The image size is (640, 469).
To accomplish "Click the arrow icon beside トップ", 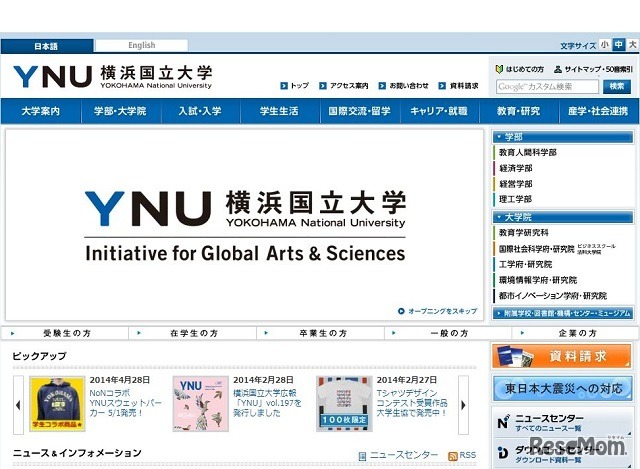I will [284, 86].
